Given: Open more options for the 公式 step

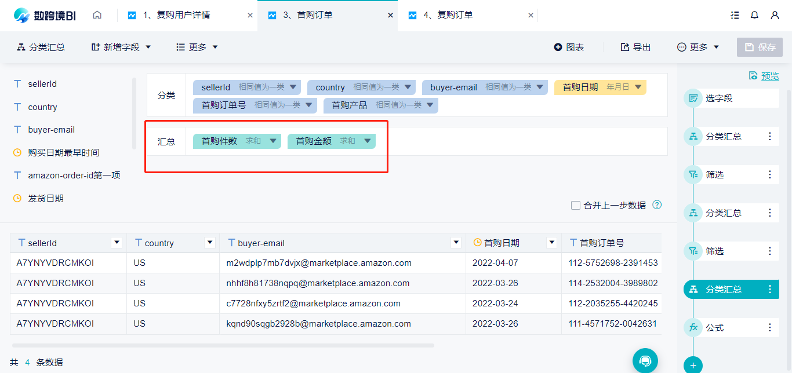Looking at the screenshot, I should coord(770,328).
